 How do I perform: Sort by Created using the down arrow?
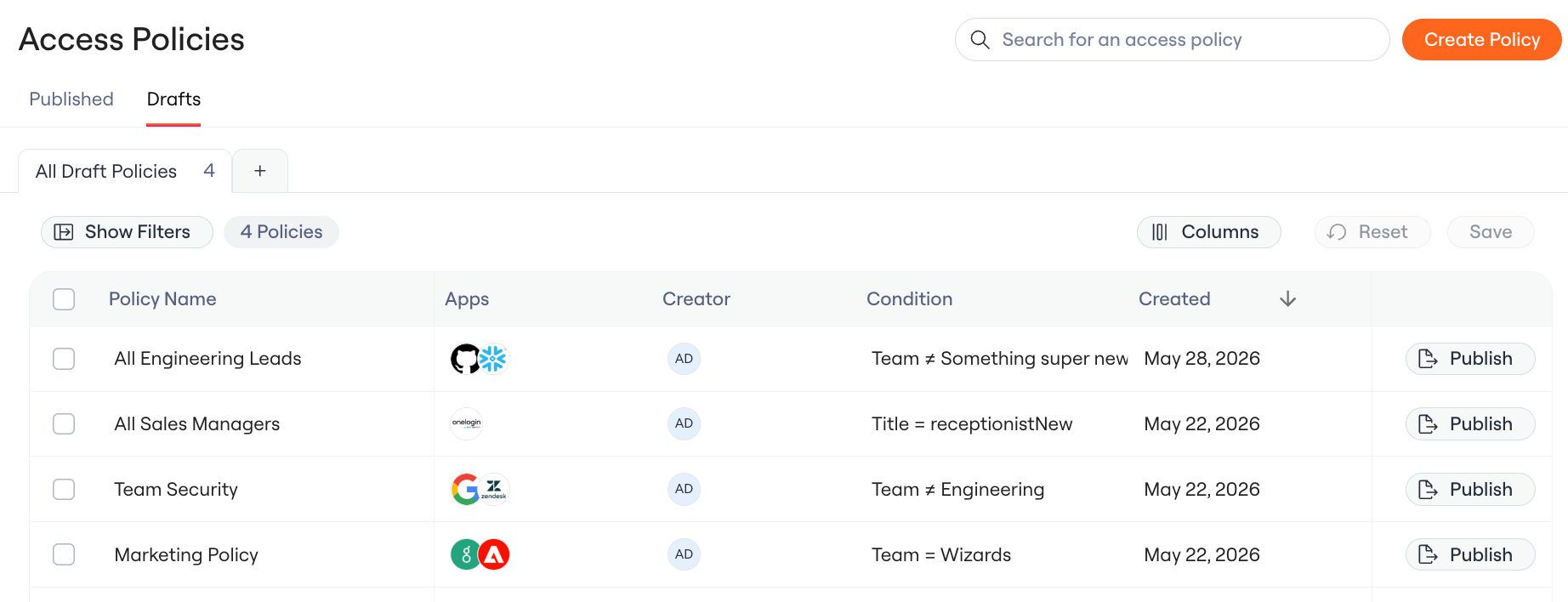1288,299
